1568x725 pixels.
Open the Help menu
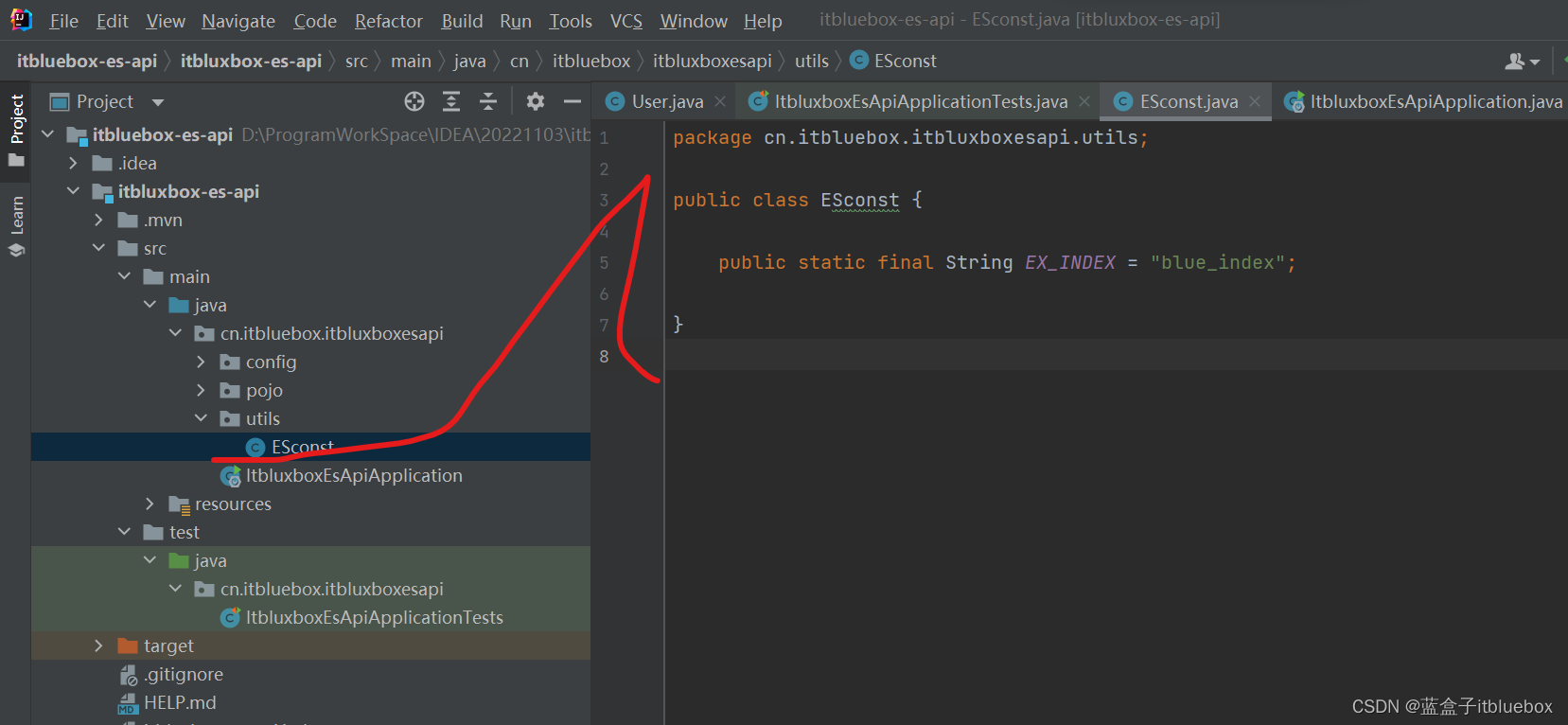coord(763,21)
